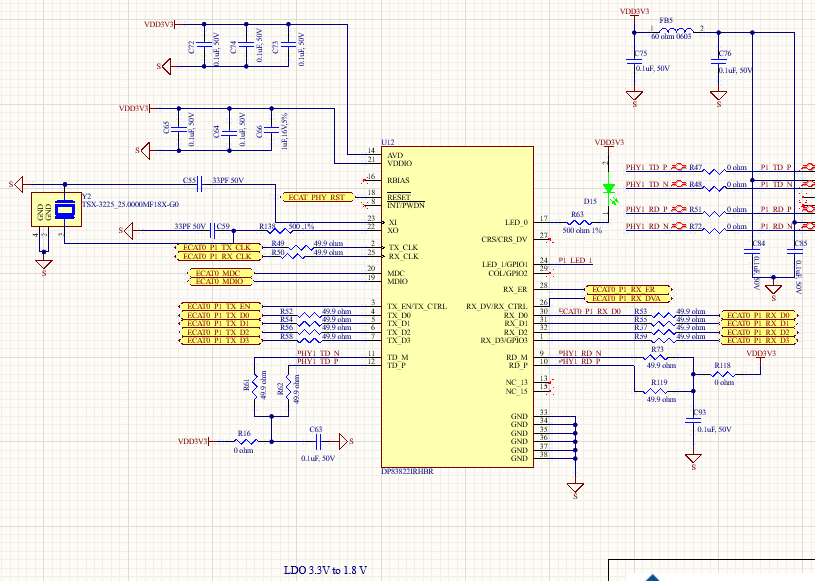Click the U12 designator label above the IC
This screenshot has height=581, width=815.
[x=388, y=142]
